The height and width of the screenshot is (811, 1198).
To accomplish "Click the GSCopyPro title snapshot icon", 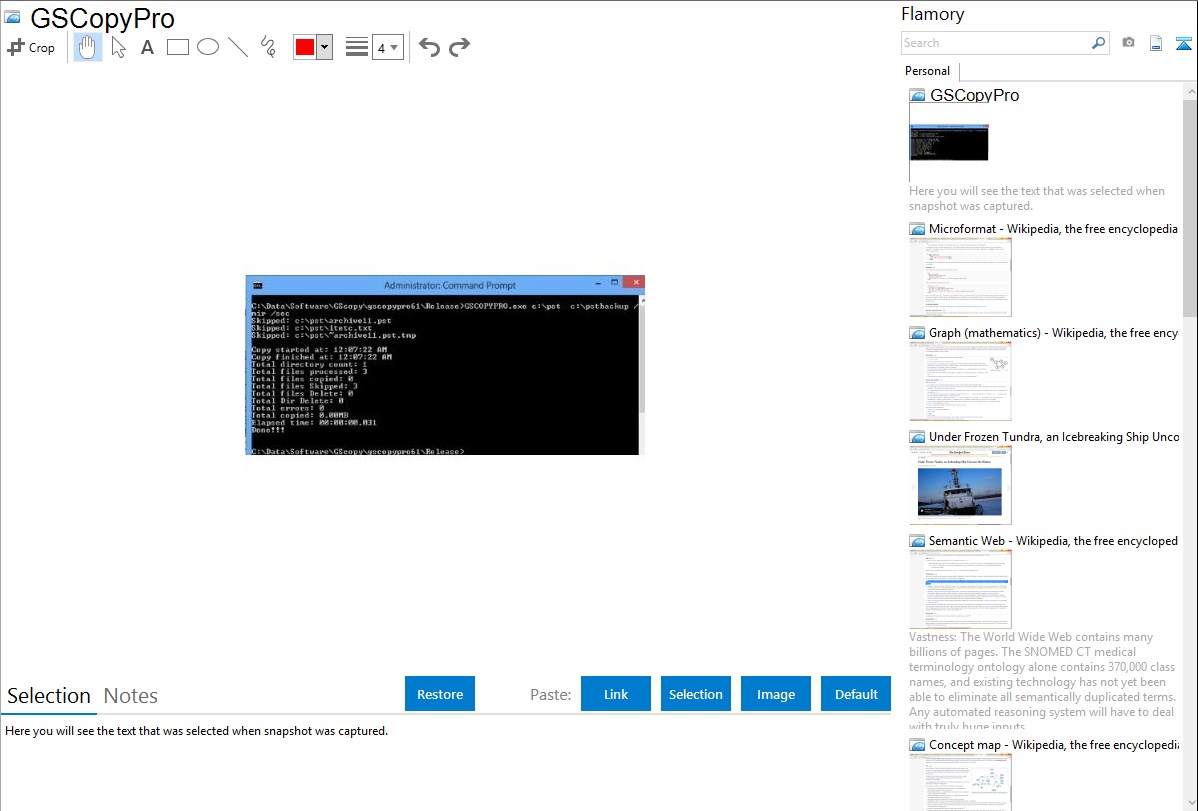I will (12, 18).
